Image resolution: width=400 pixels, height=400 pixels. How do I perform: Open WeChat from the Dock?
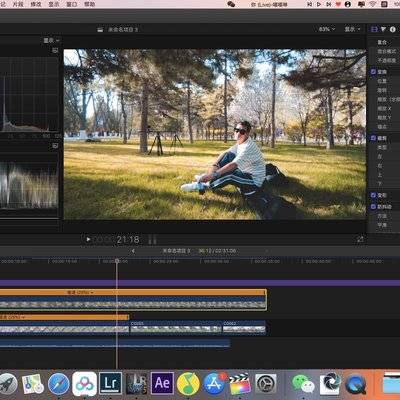(x=303, y=384)
